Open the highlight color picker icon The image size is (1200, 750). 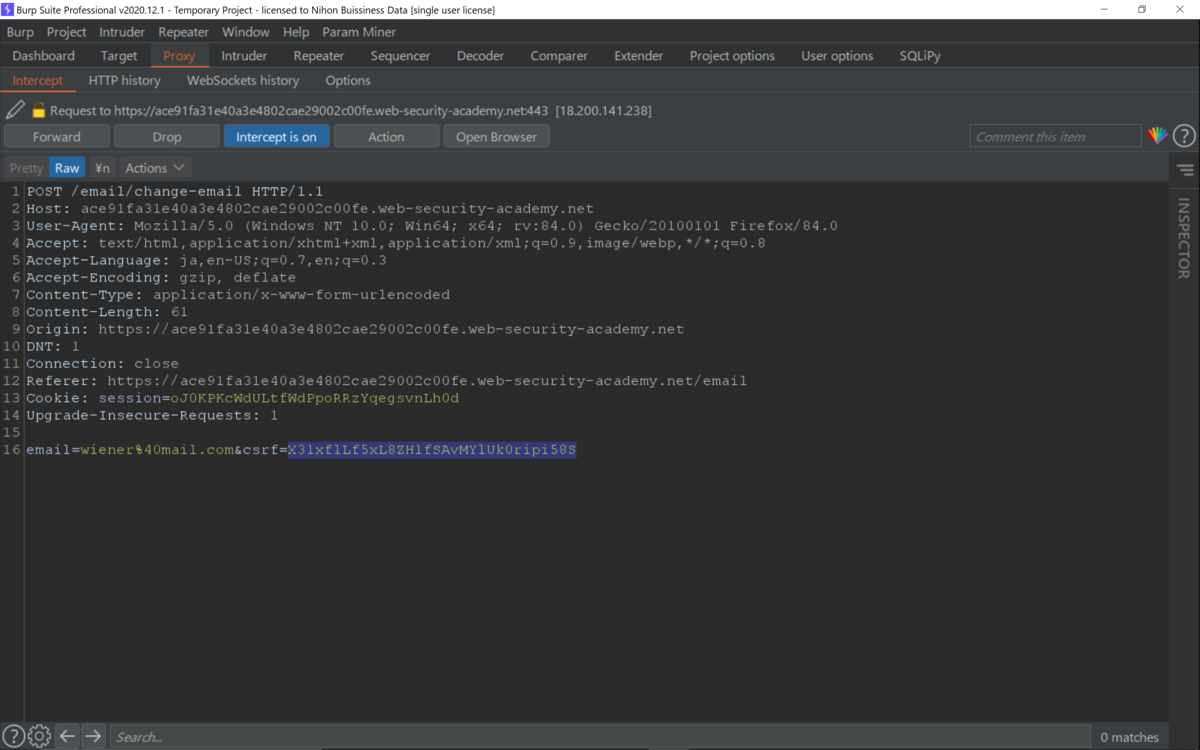click(1157, 136)
